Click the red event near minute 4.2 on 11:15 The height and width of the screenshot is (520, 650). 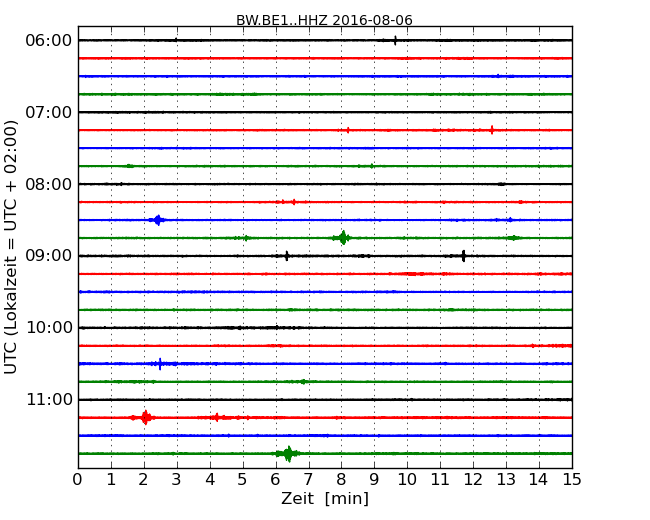(x=216, y=417)
